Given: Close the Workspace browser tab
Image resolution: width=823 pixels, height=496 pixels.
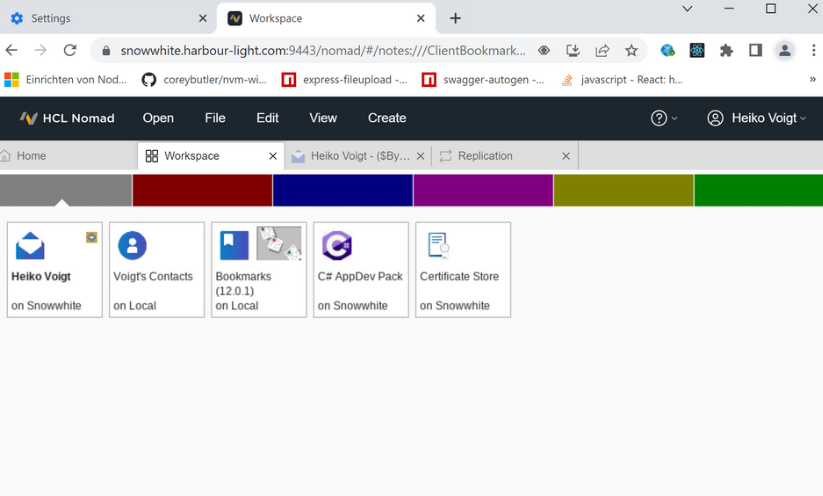Looking at the screenshot, I should [x=420, y=18].
